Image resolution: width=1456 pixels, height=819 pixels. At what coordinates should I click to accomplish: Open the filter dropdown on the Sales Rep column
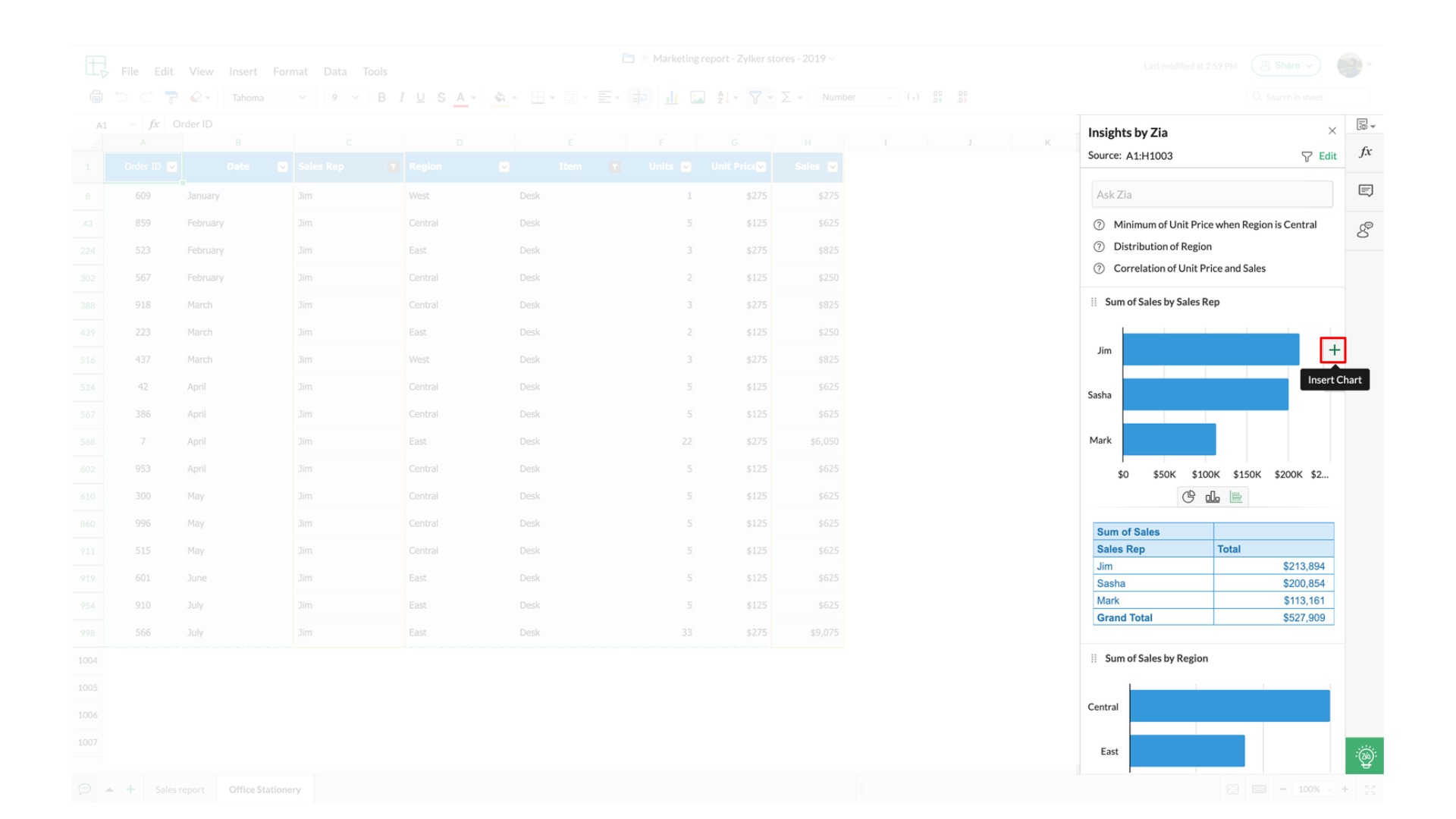(393, 166)
